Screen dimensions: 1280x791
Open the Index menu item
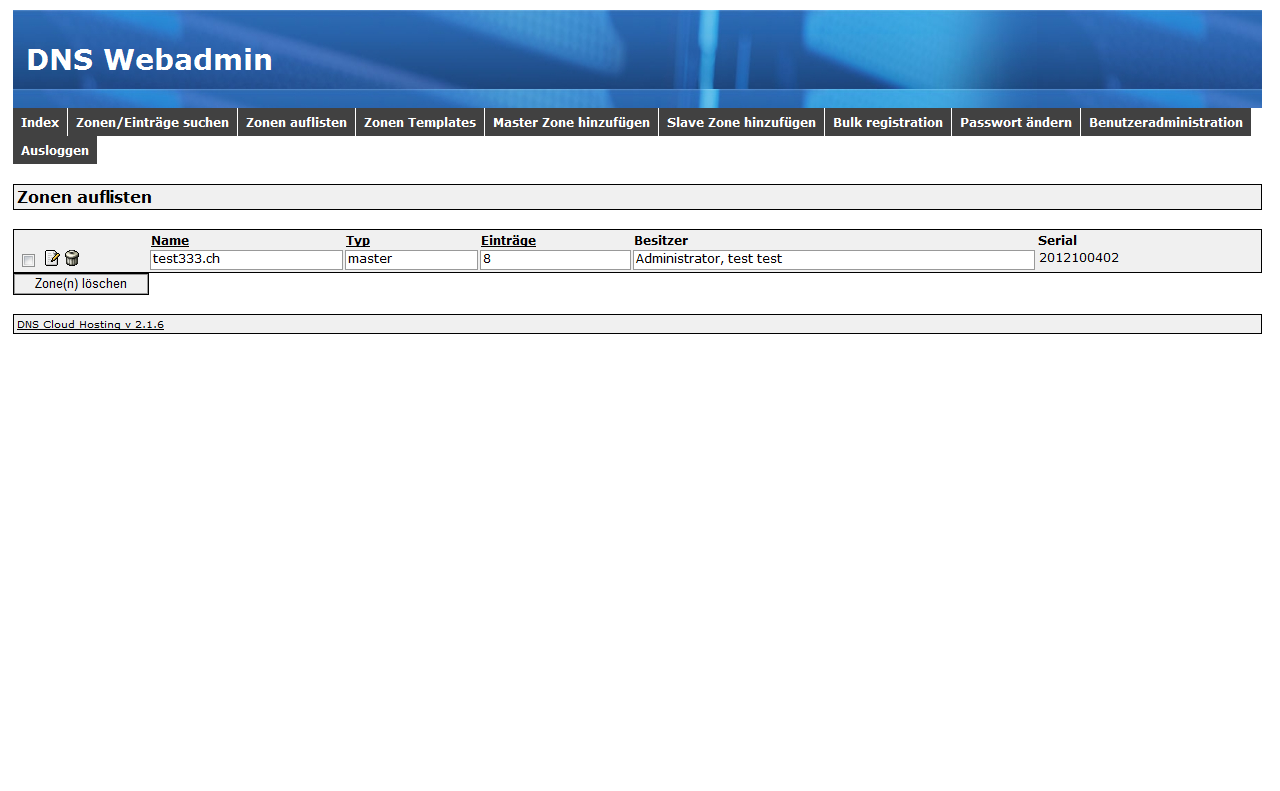click(40, 122)
